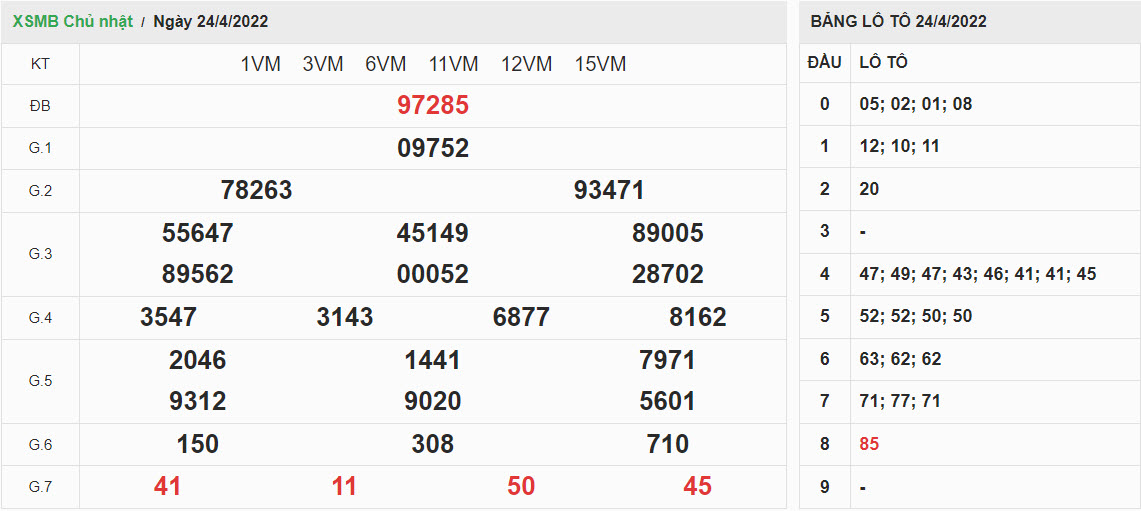This screenshot has height=511, width=1141.
Task: Click the "BẢNG LÔ TÔ 24/4/2022" heading
Action: click(898, 22)
